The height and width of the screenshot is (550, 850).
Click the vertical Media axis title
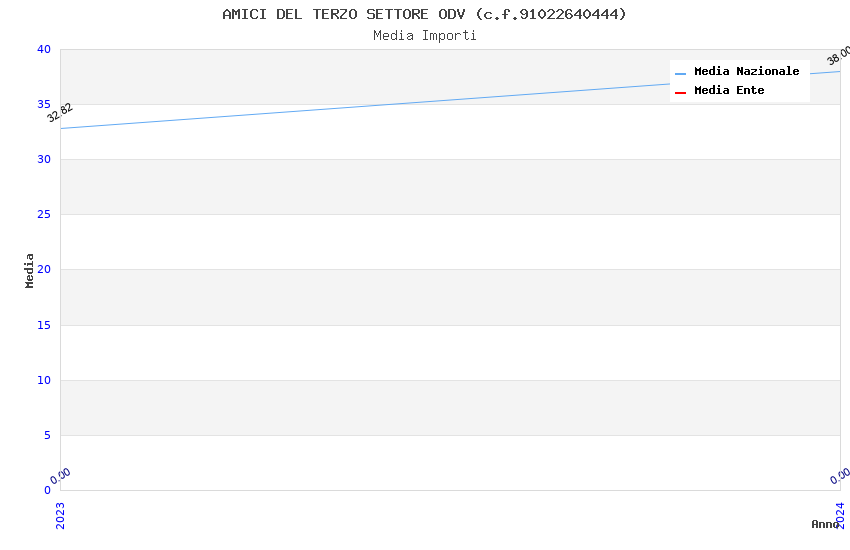(x=30, y=270)
